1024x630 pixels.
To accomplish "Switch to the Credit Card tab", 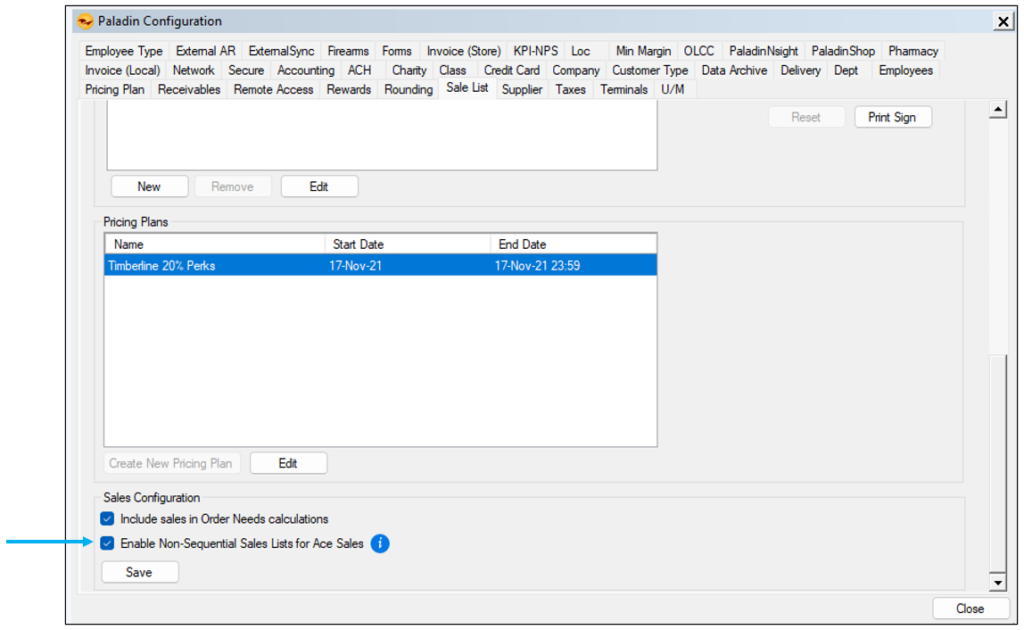I will click(x=511, y=71).
